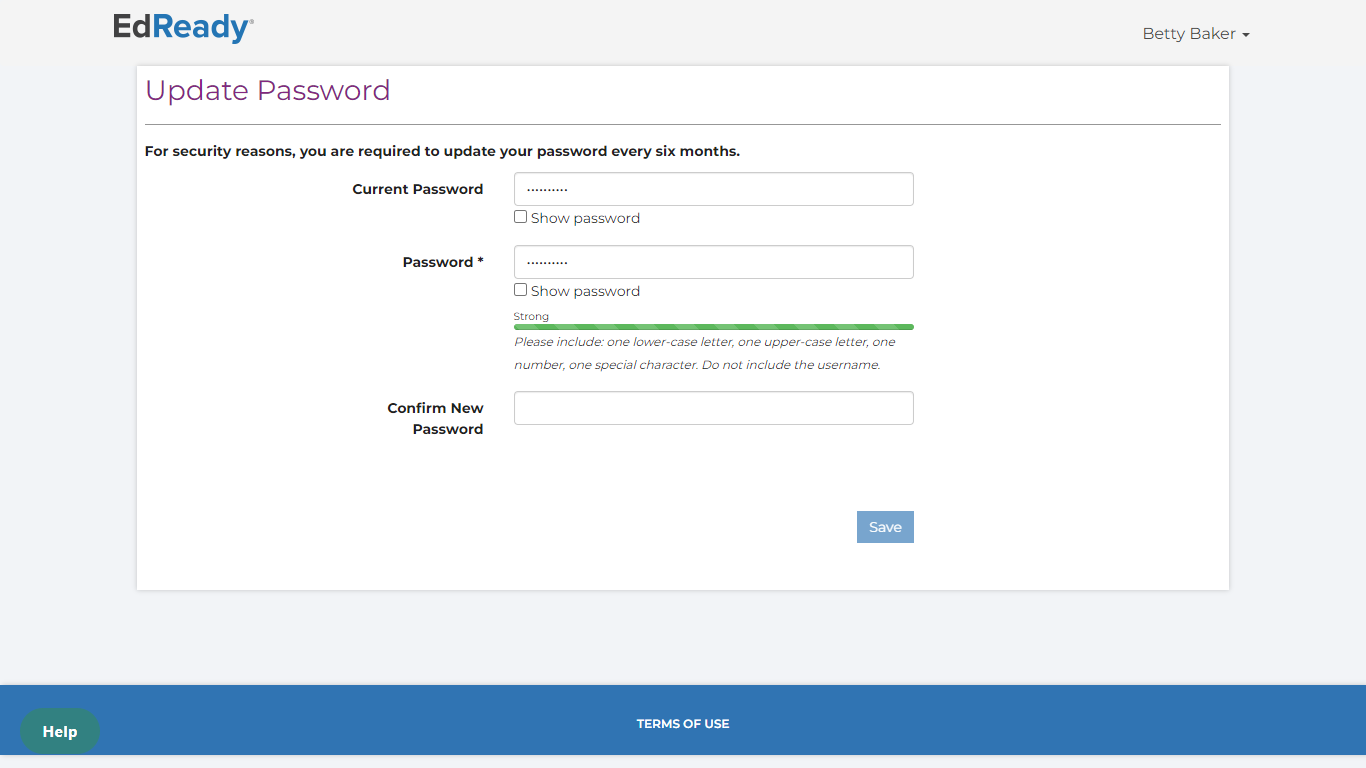
Task: Click the caret next to Betty Baker
Action: (1245, 34)
